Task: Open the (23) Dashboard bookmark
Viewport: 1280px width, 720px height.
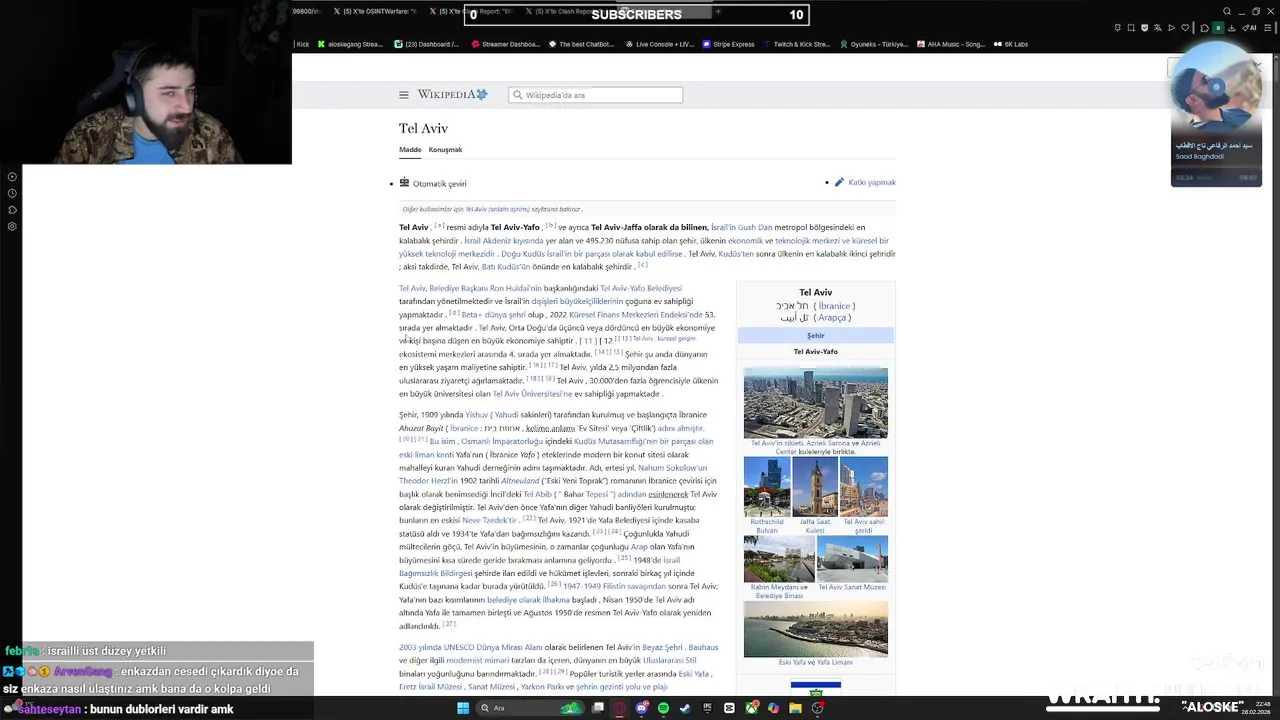Action: pyautogui.click(x=427, y=44)
